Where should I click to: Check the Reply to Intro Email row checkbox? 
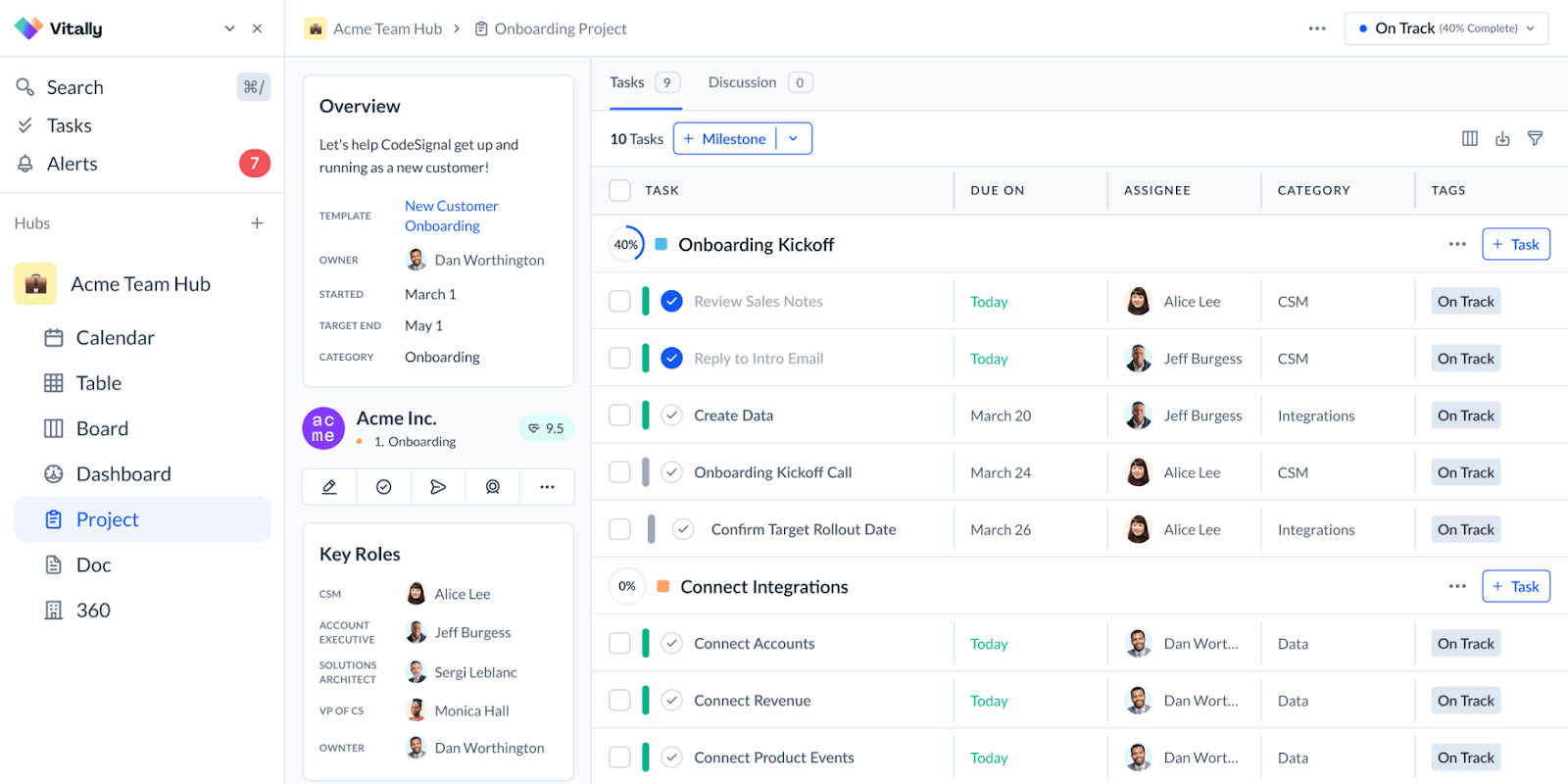[619, 358]
